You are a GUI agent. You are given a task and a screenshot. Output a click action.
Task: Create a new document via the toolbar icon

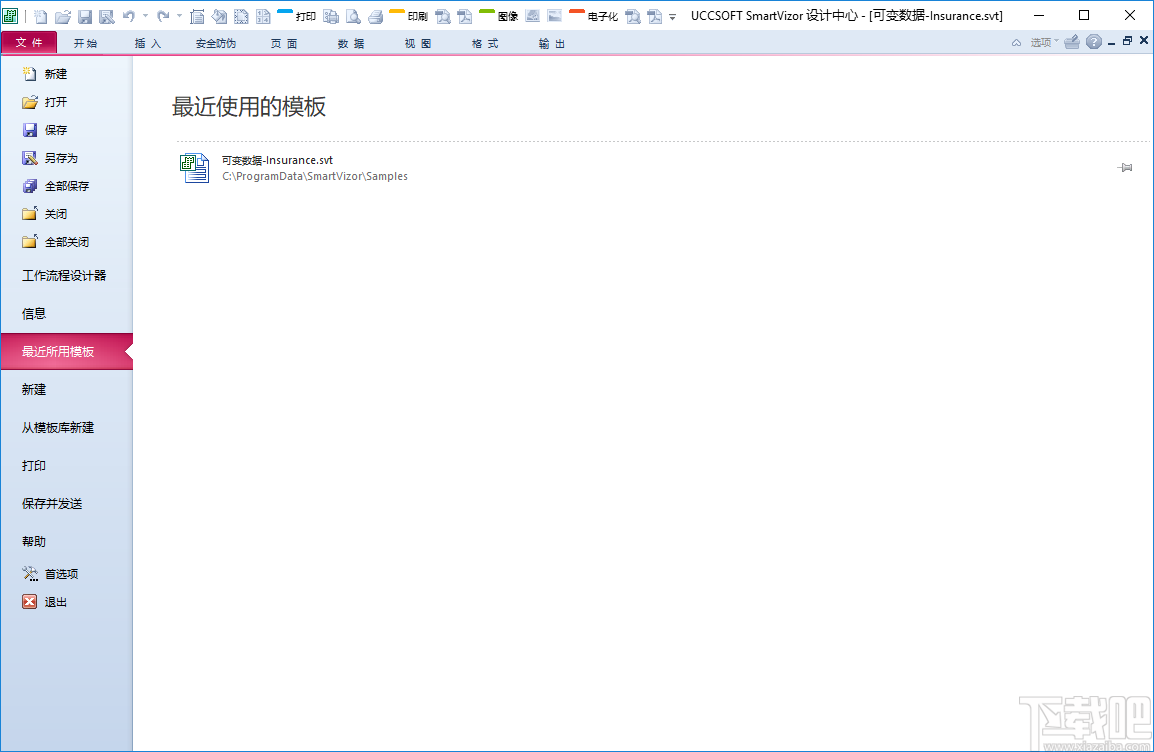click(40, 15)
